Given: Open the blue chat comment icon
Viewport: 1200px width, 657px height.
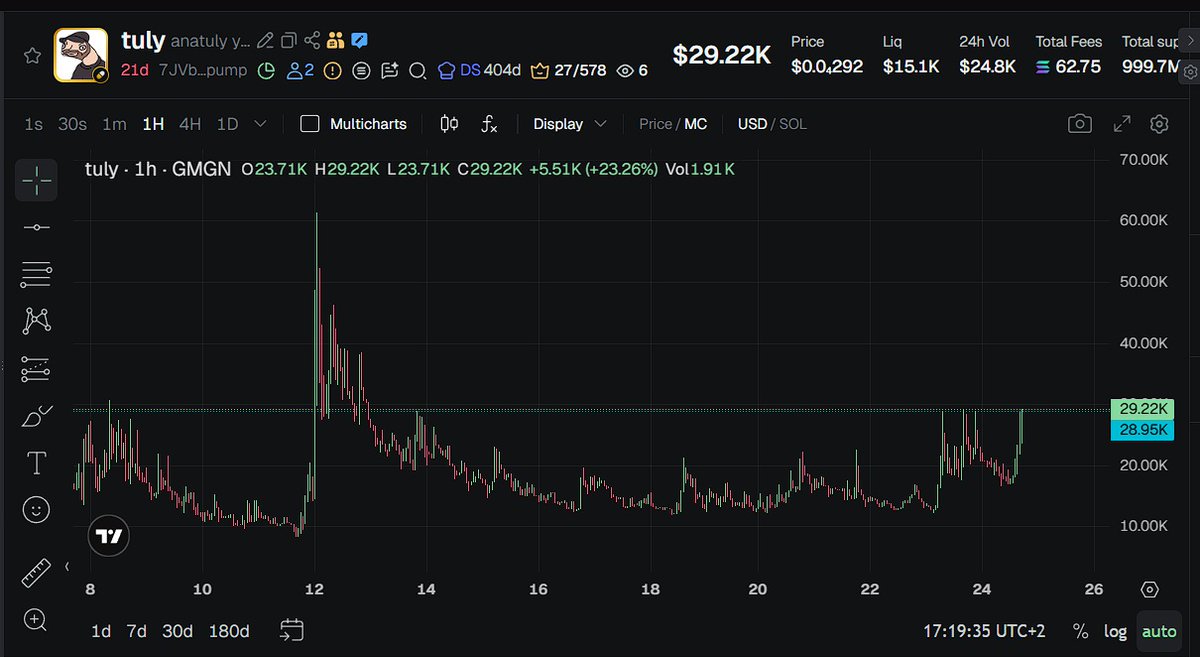Looking at the screenshot, I should pos(359,41).
